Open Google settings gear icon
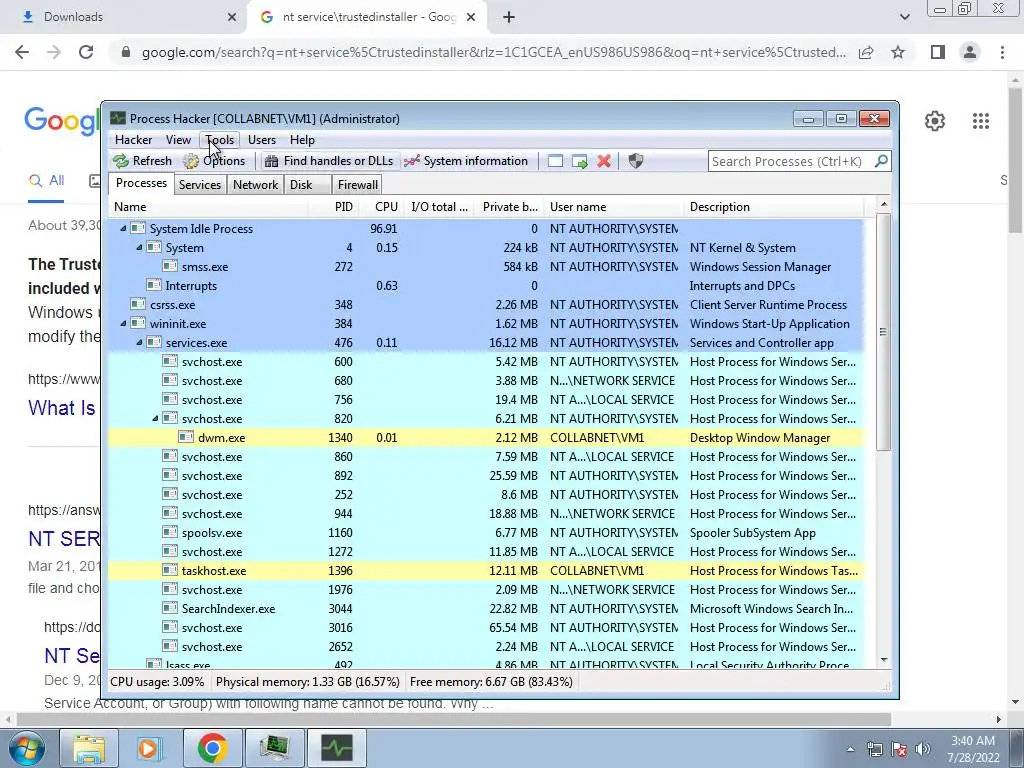Viewport: 1024px width, 768px height. [x=935, y=121]
